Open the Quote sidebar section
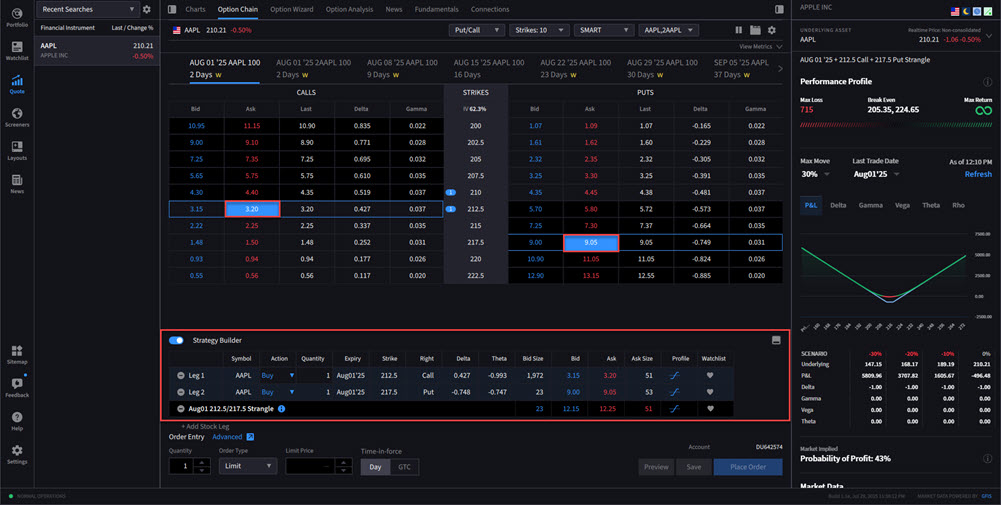 pos(17,84)
